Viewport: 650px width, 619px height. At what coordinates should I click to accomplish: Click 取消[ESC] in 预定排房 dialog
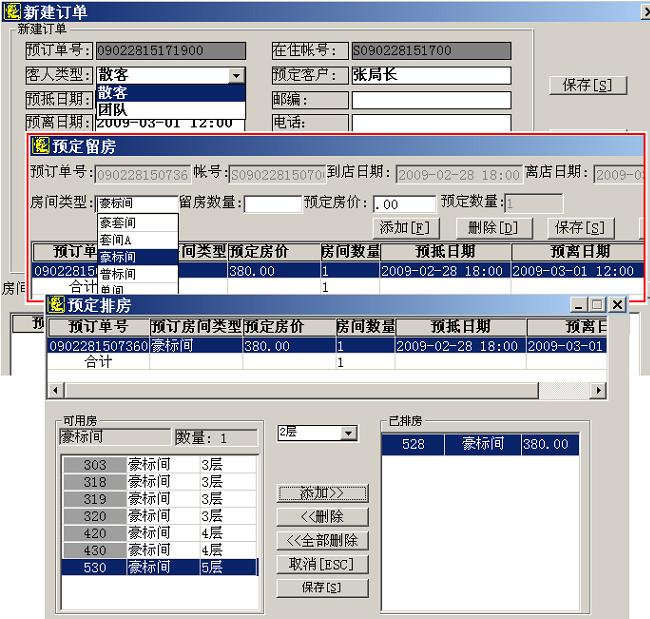(x=322, y=563)
